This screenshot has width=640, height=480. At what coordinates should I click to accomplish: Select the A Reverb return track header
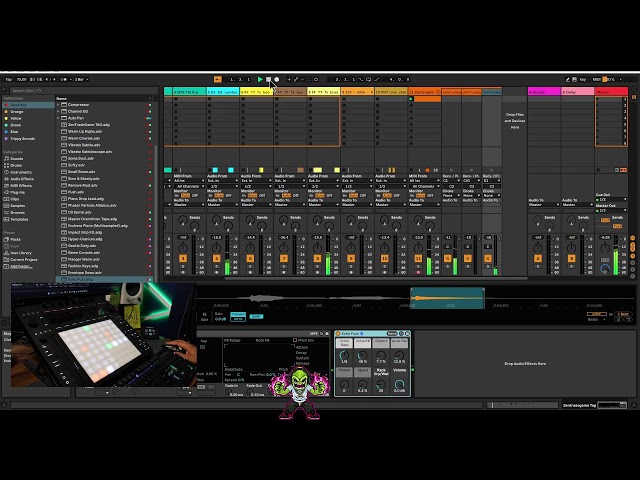pyautogui.click(x=544, y=92)
